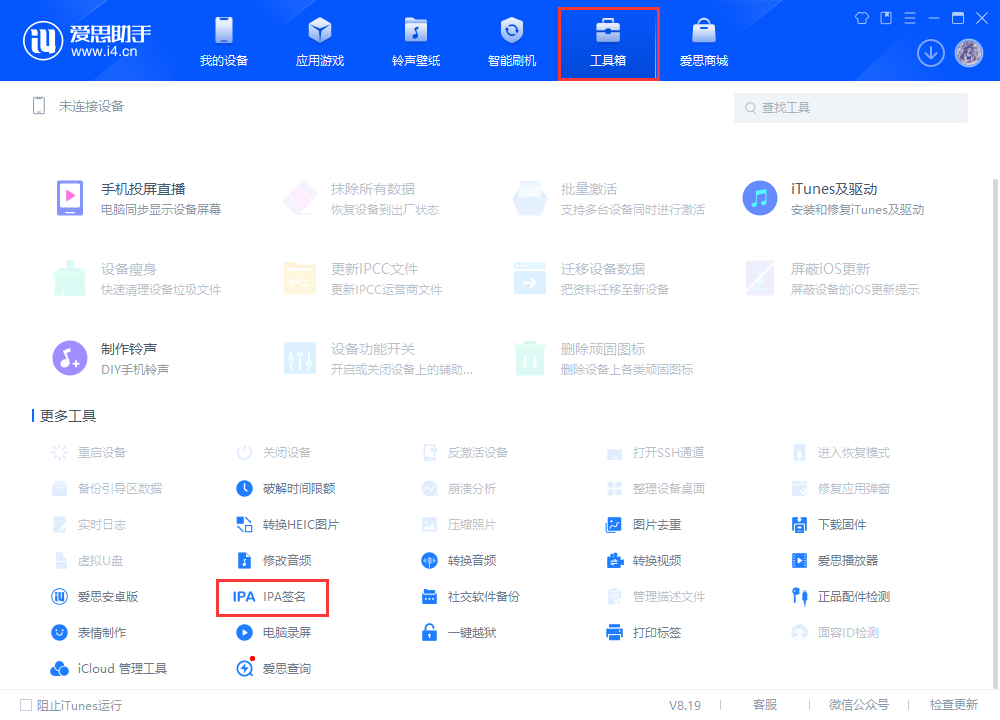Click inside the 查找工具 search field
The width and height of the screenshot is (1000, 720).
(x=850, y=107)
